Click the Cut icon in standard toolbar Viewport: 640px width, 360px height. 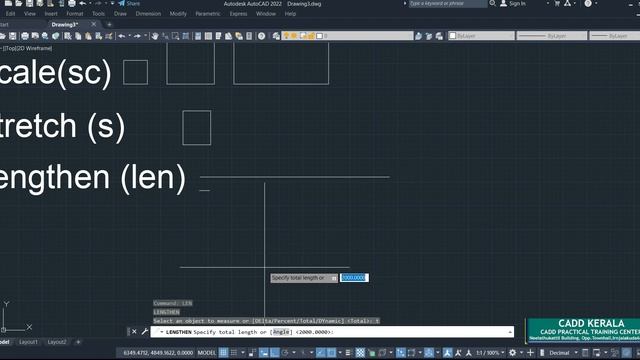(68, 36)
